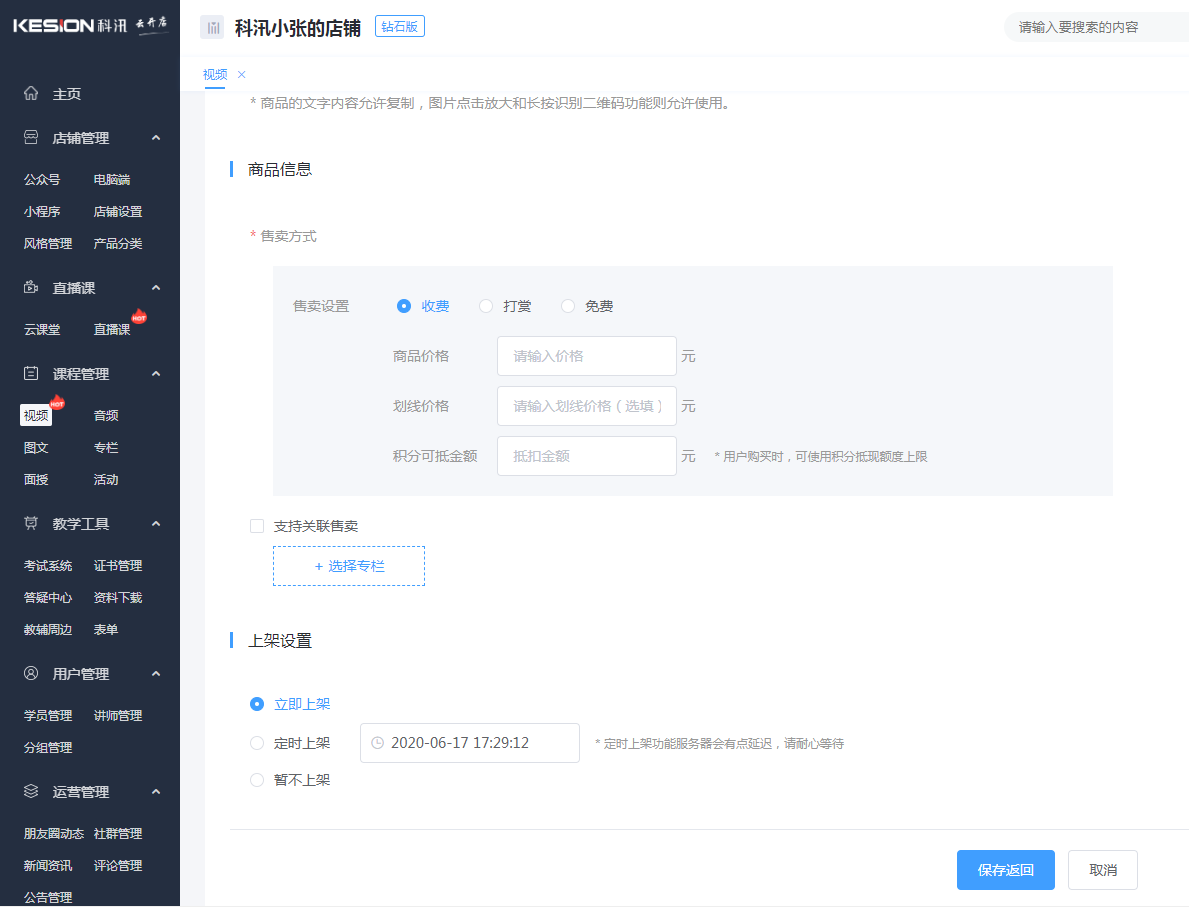Select the 店铺管理 storefront icon
The height and width of the screenshot is (908, 1189).
click(29, 137)
